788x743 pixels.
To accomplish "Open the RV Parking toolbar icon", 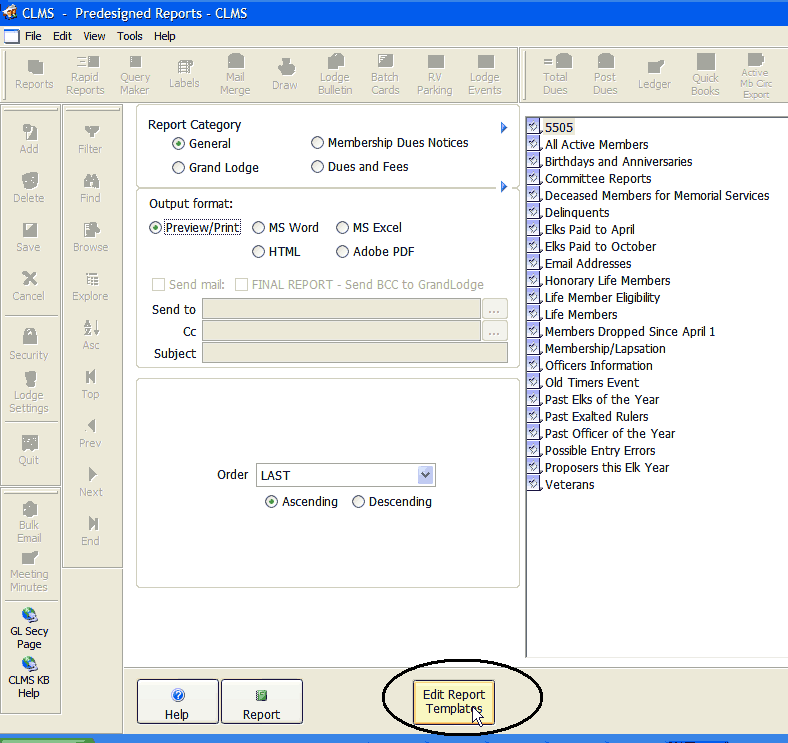I will (435, 75).
